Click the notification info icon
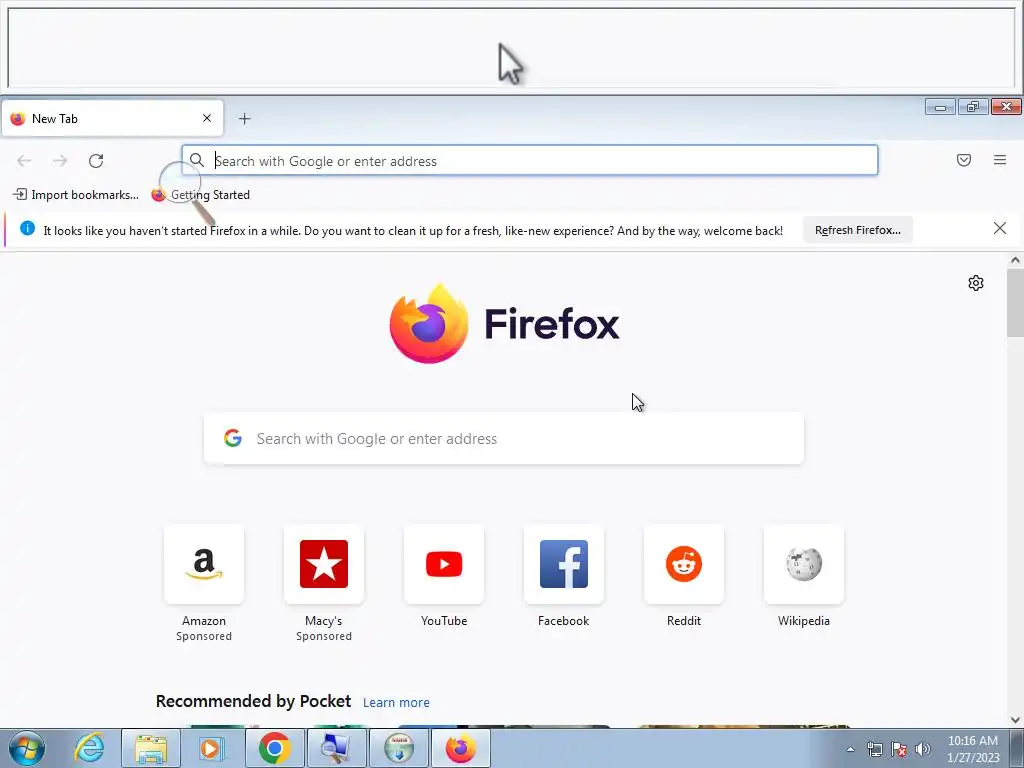1024x768 pixels. point(27,229)
